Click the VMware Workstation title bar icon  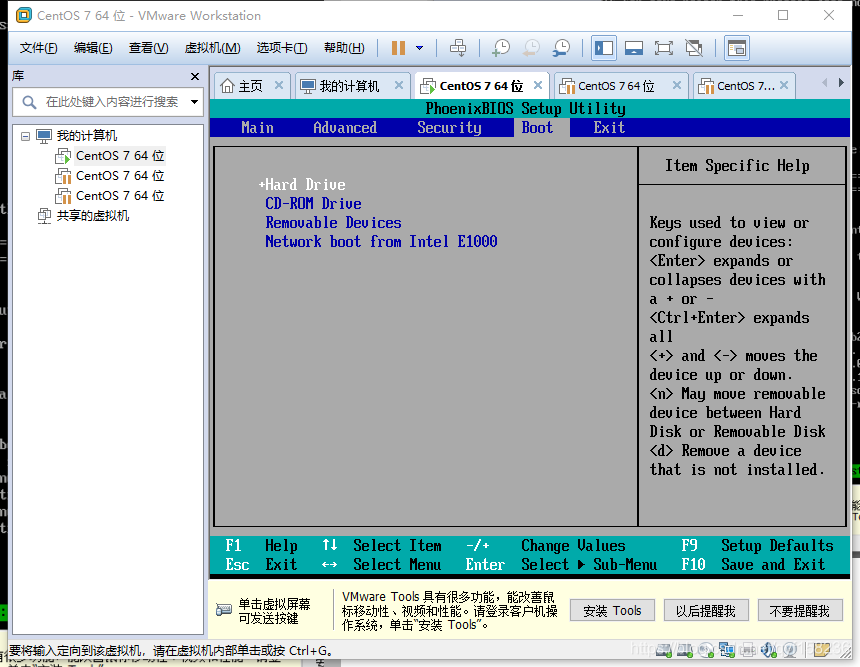coord(24,15)
